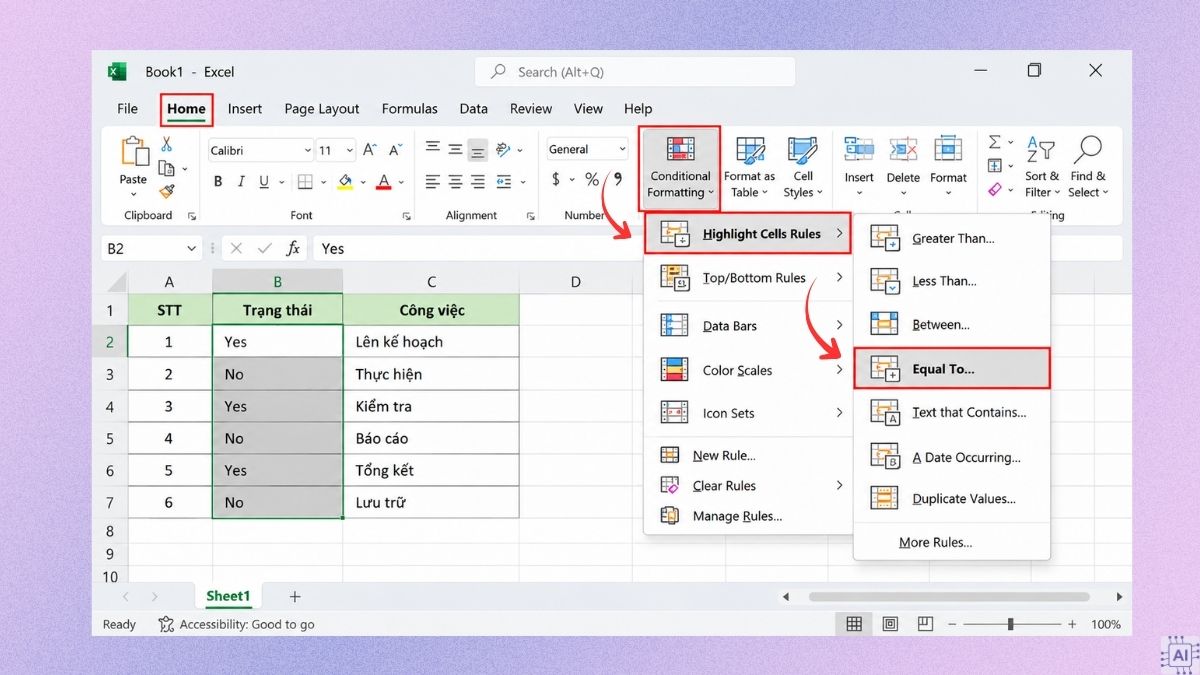Expand the Font Color arrow
1200x675 pixels.
400,183
